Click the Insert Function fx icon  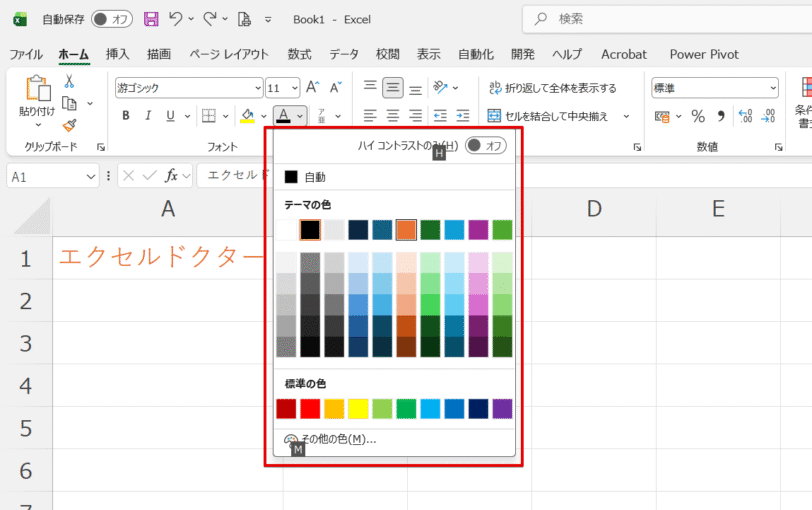(x=171, y=176)
